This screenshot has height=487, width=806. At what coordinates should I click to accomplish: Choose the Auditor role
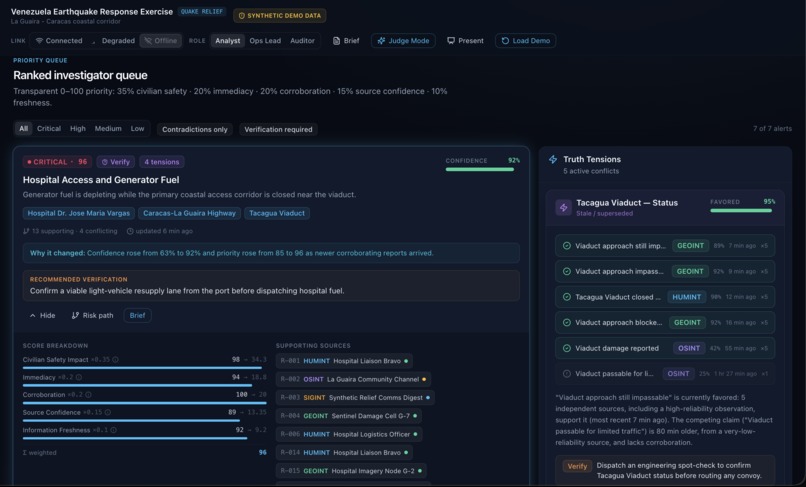[x=302, y=41]
